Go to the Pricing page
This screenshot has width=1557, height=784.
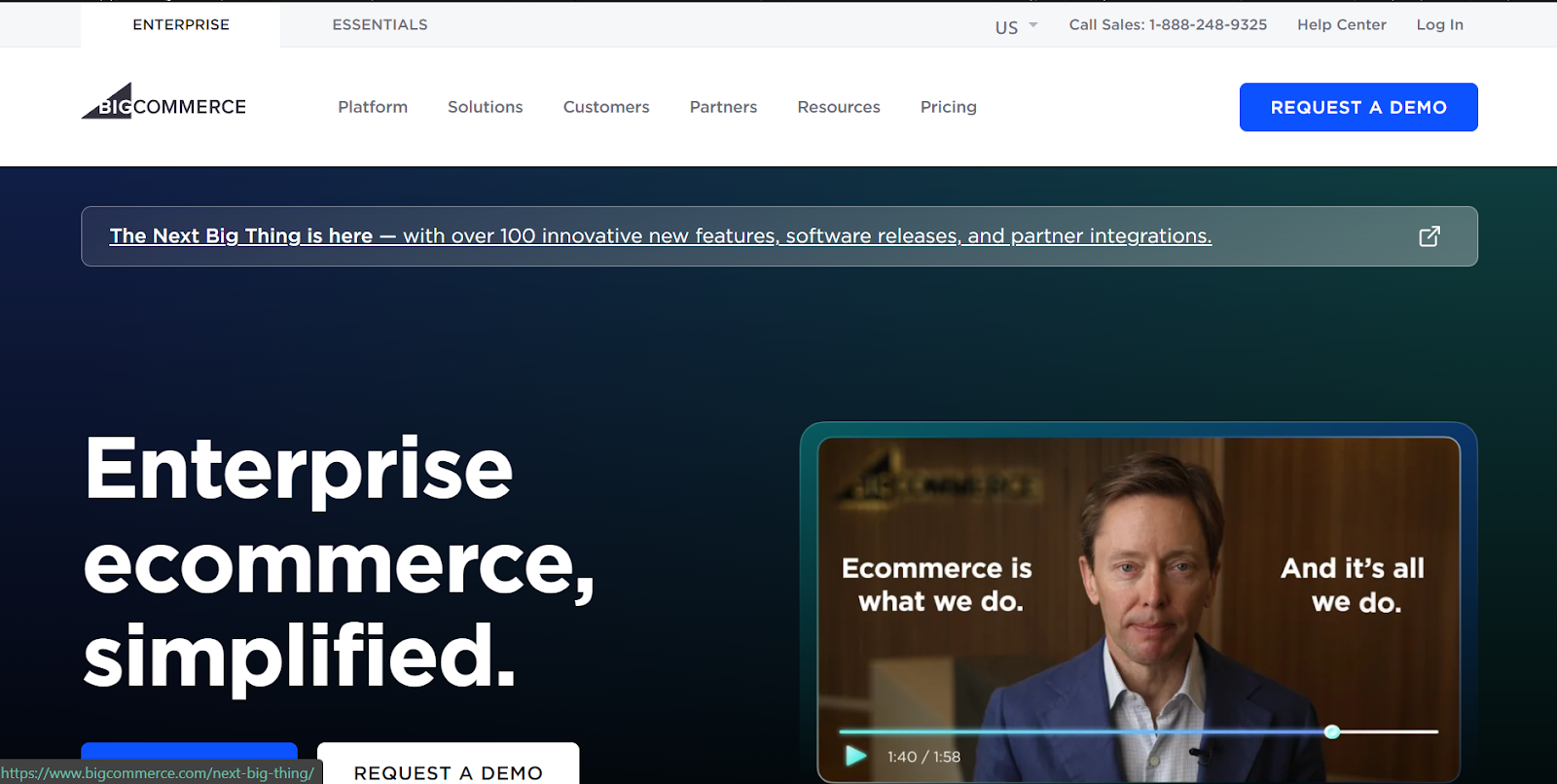tap(949, 107)
